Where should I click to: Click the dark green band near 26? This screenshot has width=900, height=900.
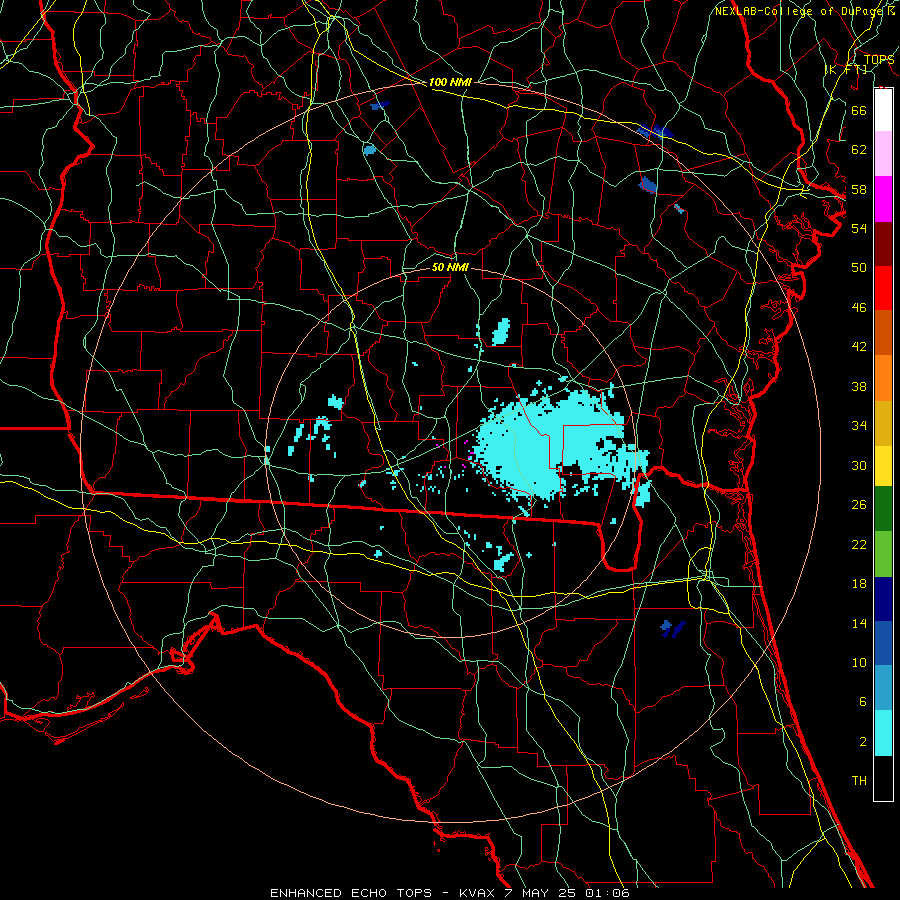click(883, 508)
